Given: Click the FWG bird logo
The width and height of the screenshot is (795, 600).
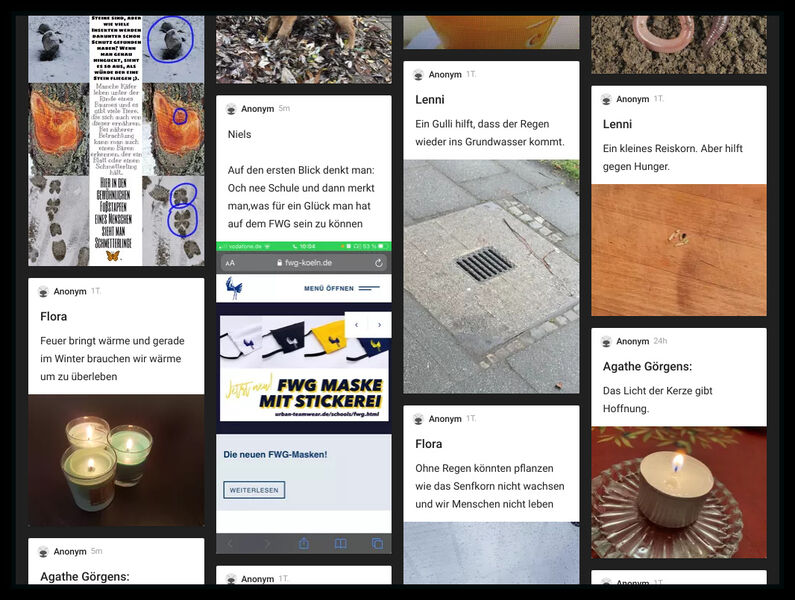Looking at the screenshot, I should pos(234,288).
